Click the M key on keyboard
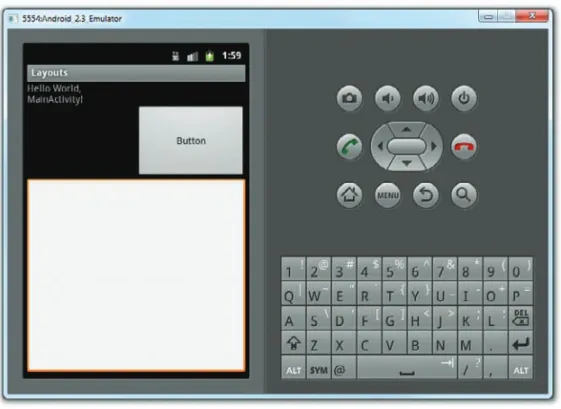Screen dimensions: 561x409 470,343
